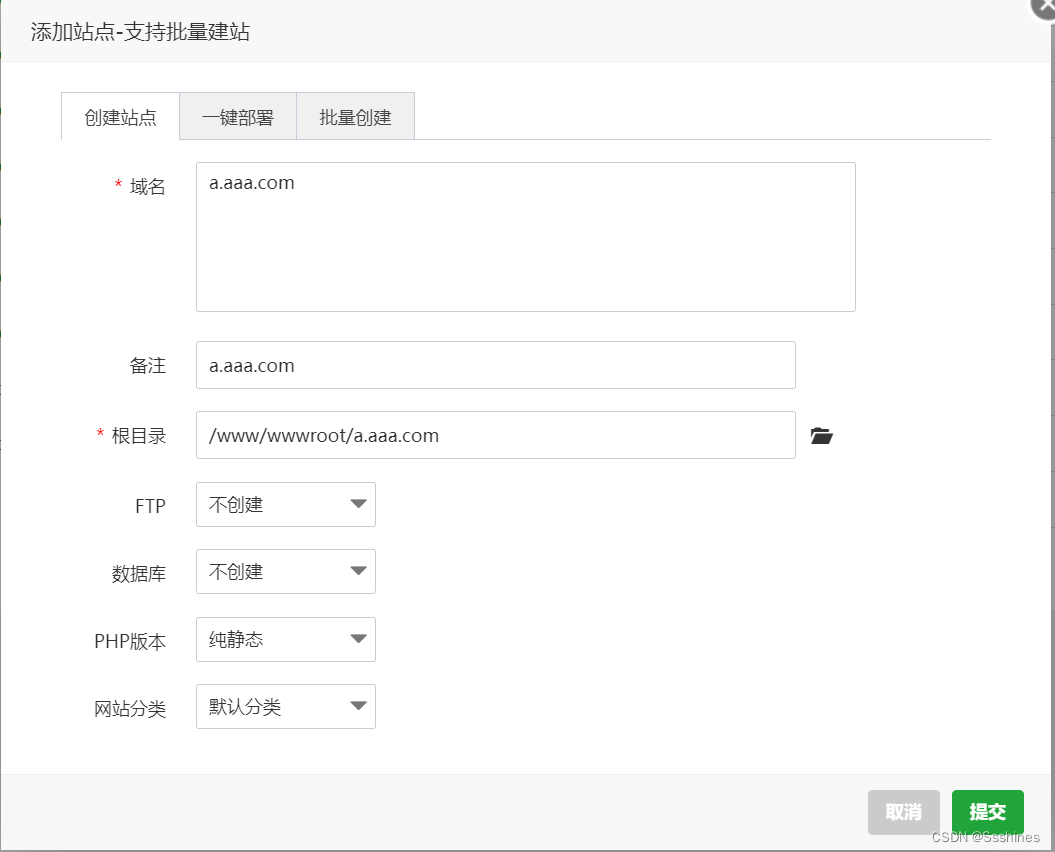
Task: Click the grey 取消 button
Action: (903, 812)
